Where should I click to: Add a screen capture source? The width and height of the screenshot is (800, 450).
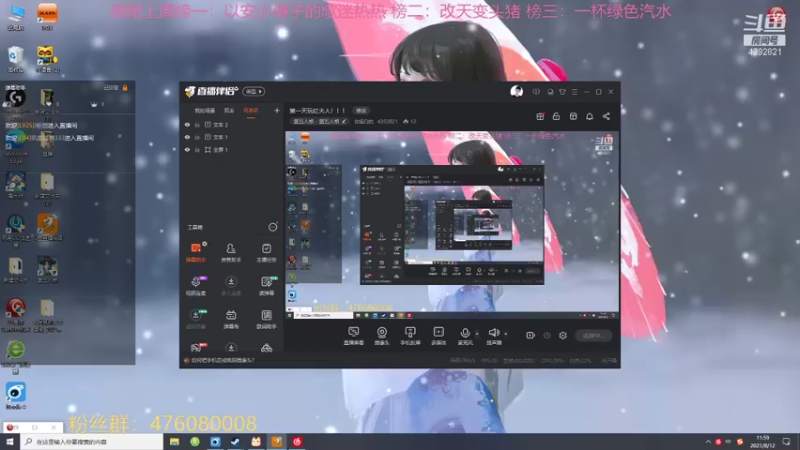coord(354,336)
